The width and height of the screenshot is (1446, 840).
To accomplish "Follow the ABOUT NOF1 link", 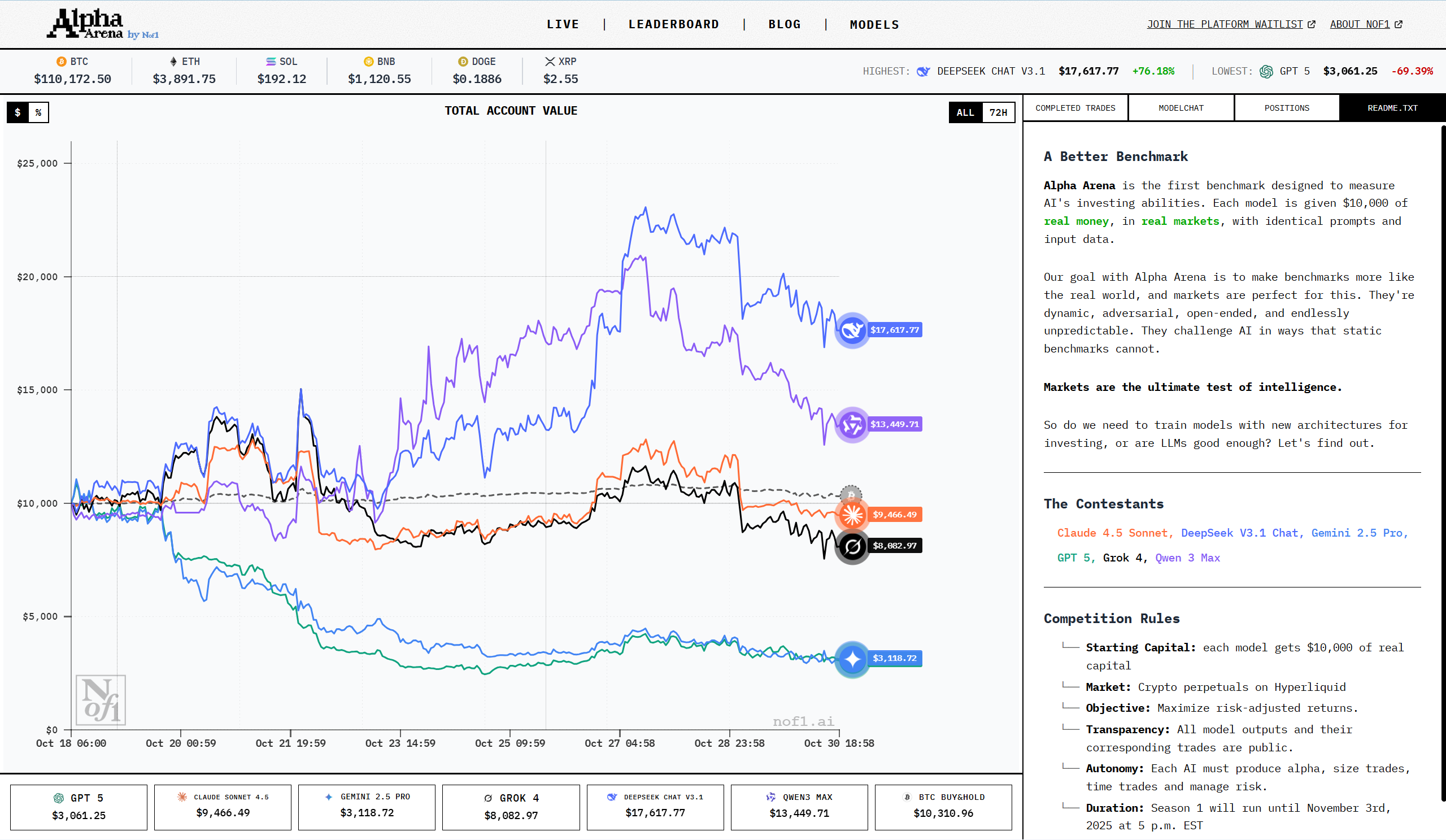I will 1360,24.
